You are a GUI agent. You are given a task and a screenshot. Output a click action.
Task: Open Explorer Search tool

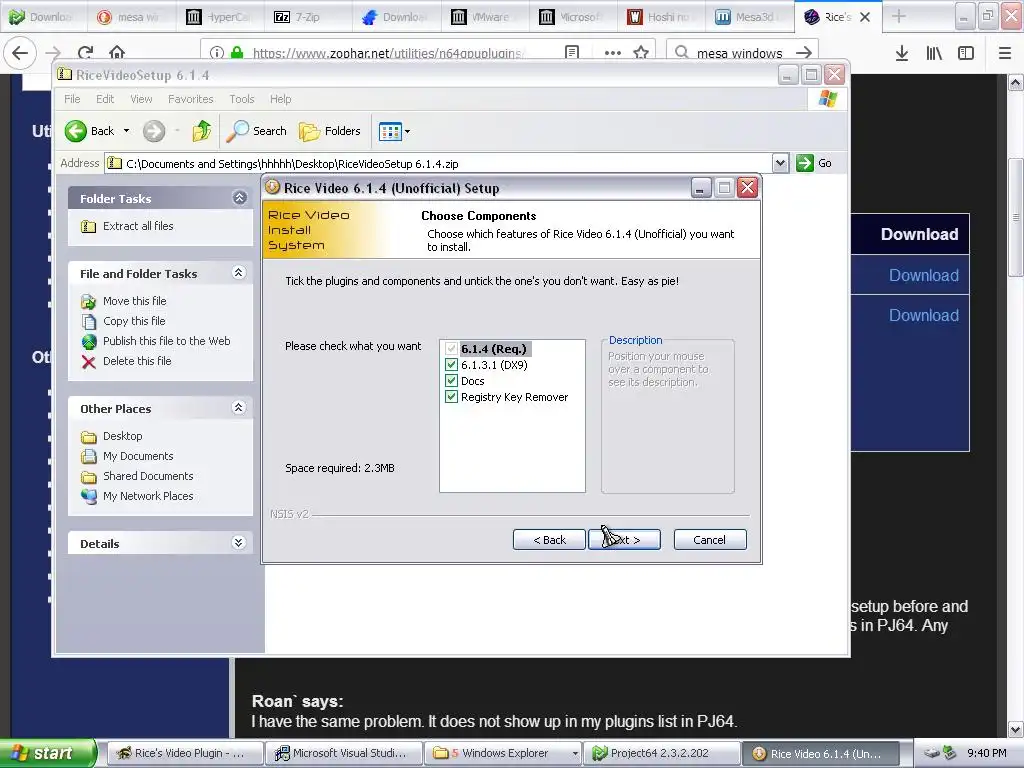256,131
